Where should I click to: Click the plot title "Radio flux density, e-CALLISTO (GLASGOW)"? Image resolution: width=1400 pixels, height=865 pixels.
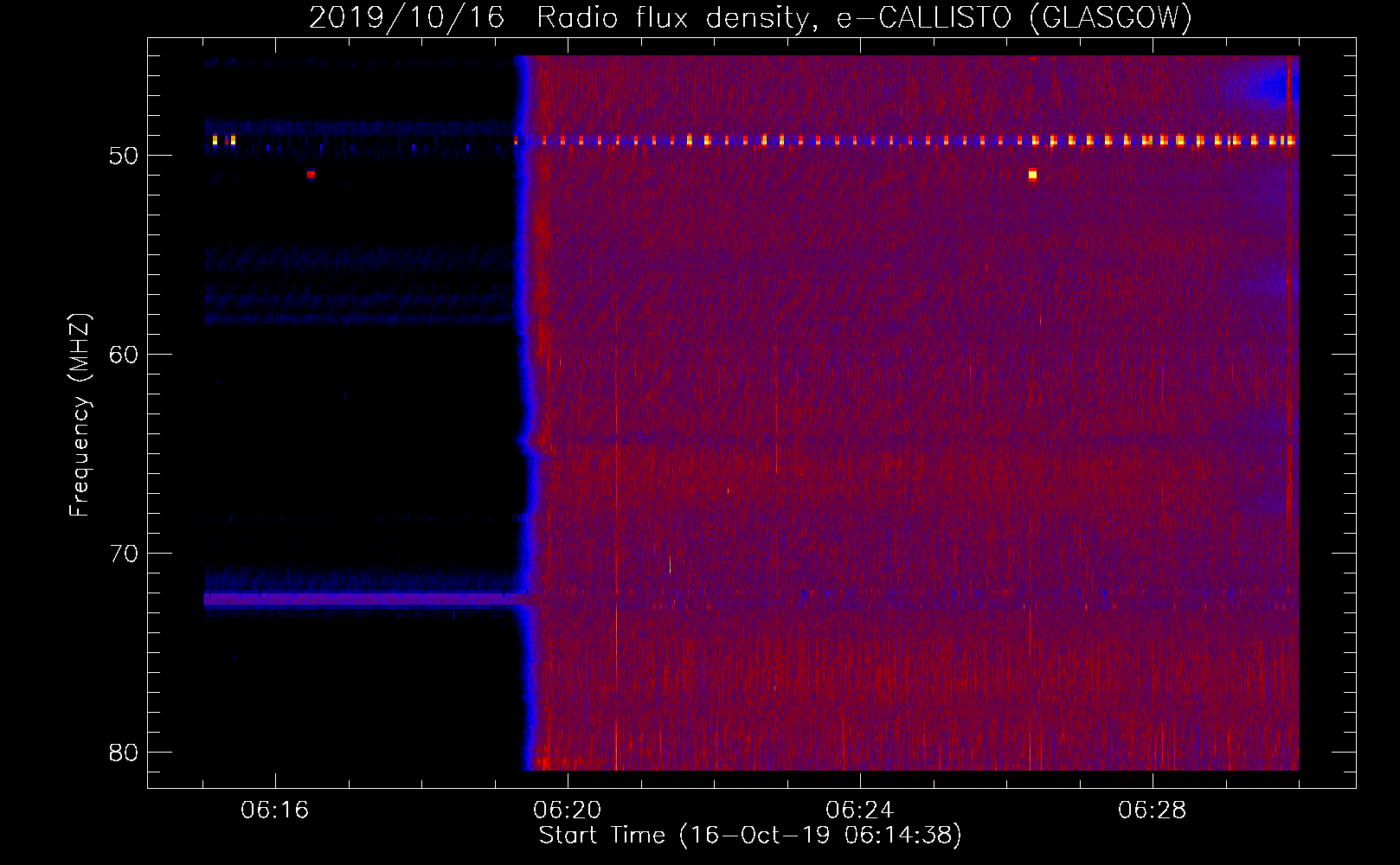tap(864, 18)
